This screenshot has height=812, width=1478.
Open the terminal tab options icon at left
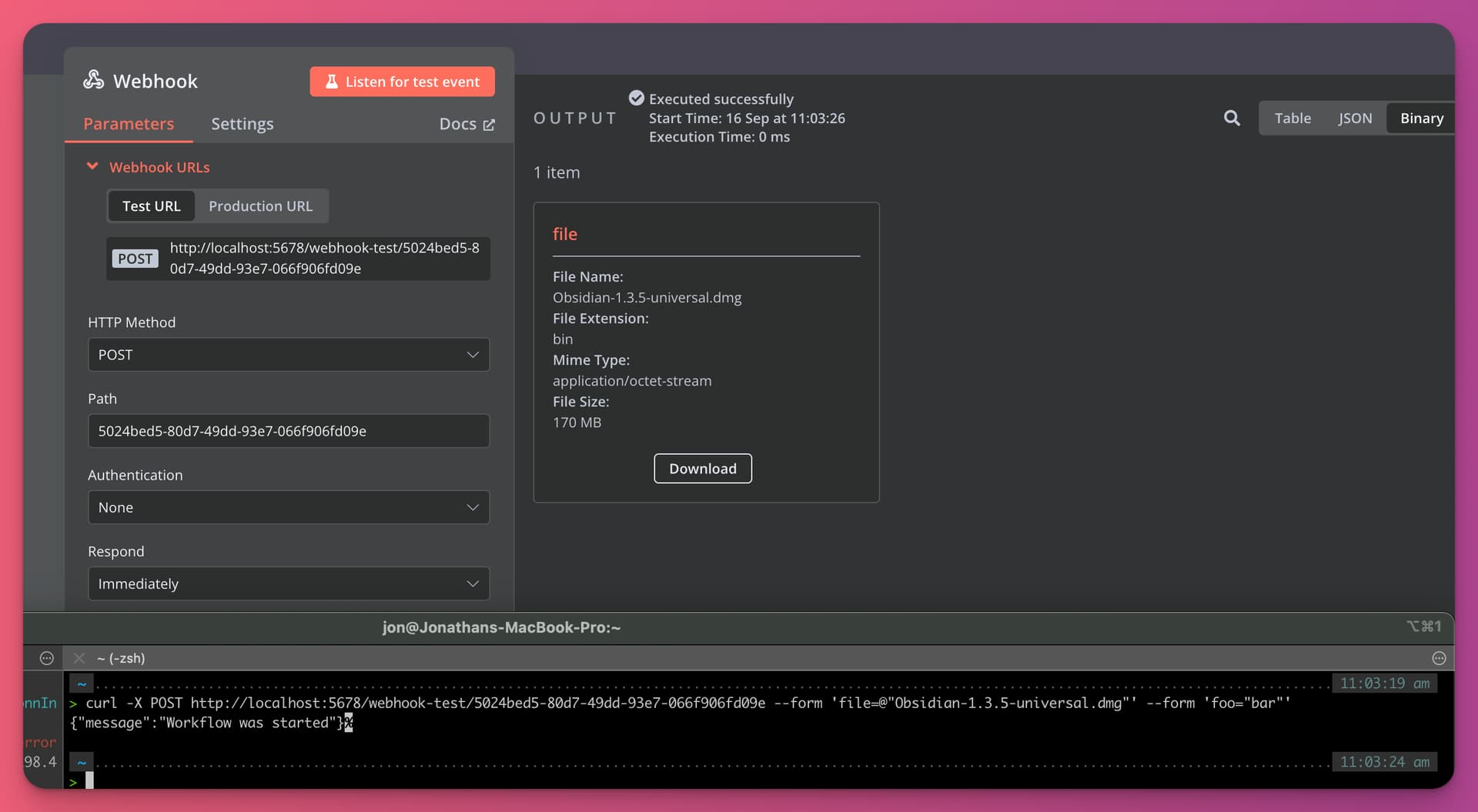pos(47,658)
